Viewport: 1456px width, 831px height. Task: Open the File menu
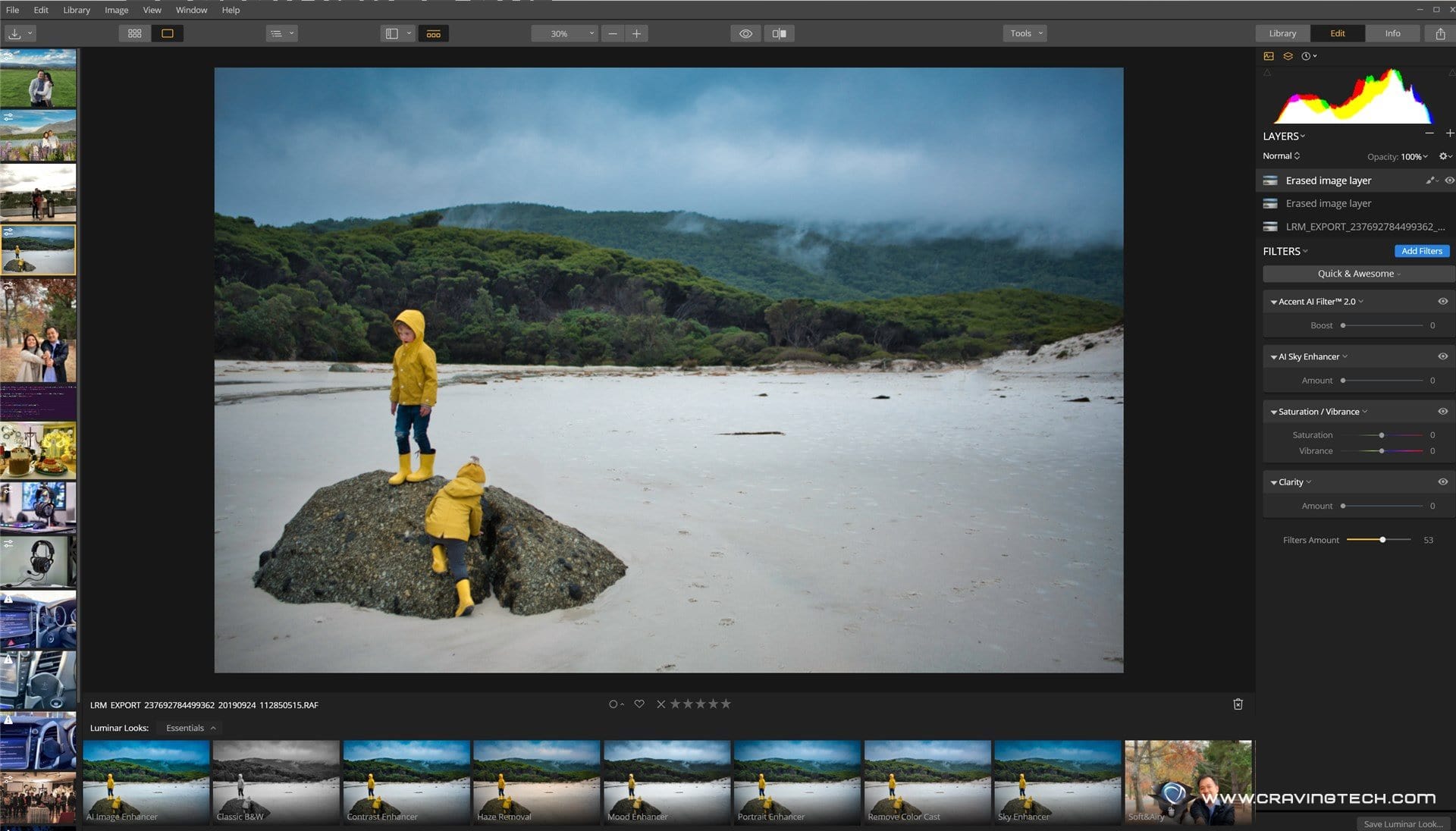pos(12,10)
